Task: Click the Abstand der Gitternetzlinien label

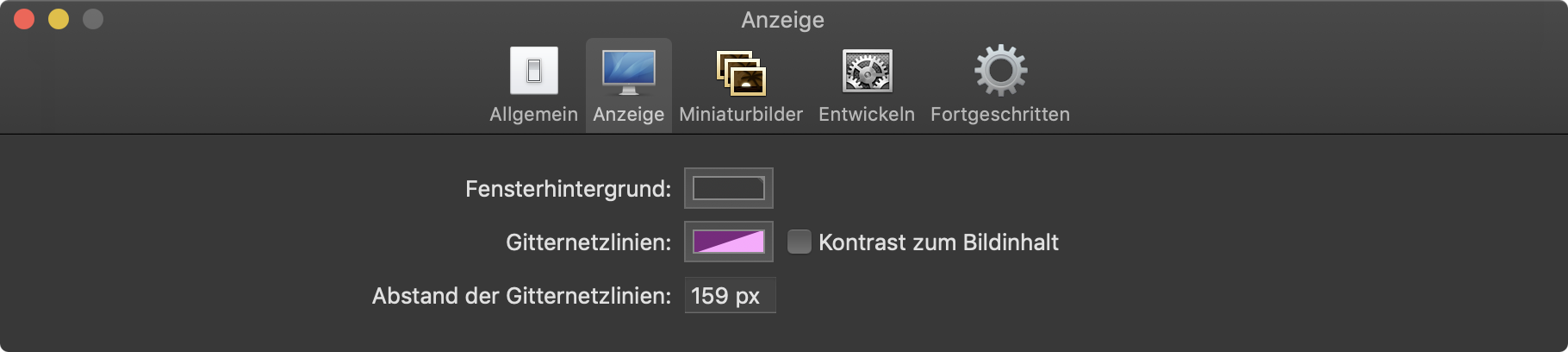Action: tap(521, 296)
